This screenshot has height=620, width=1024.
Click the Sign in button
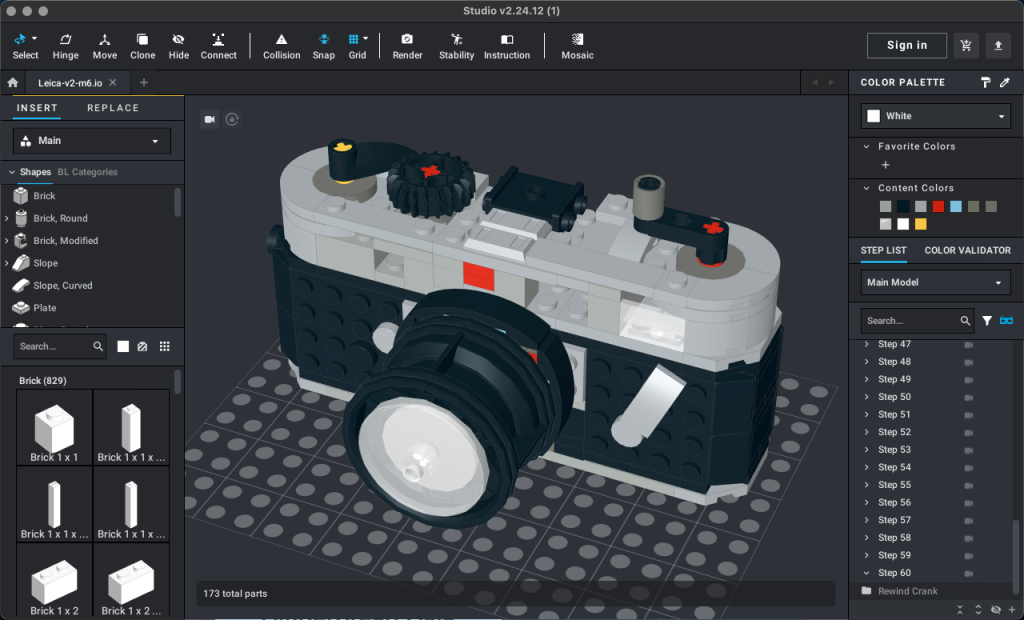906,45
